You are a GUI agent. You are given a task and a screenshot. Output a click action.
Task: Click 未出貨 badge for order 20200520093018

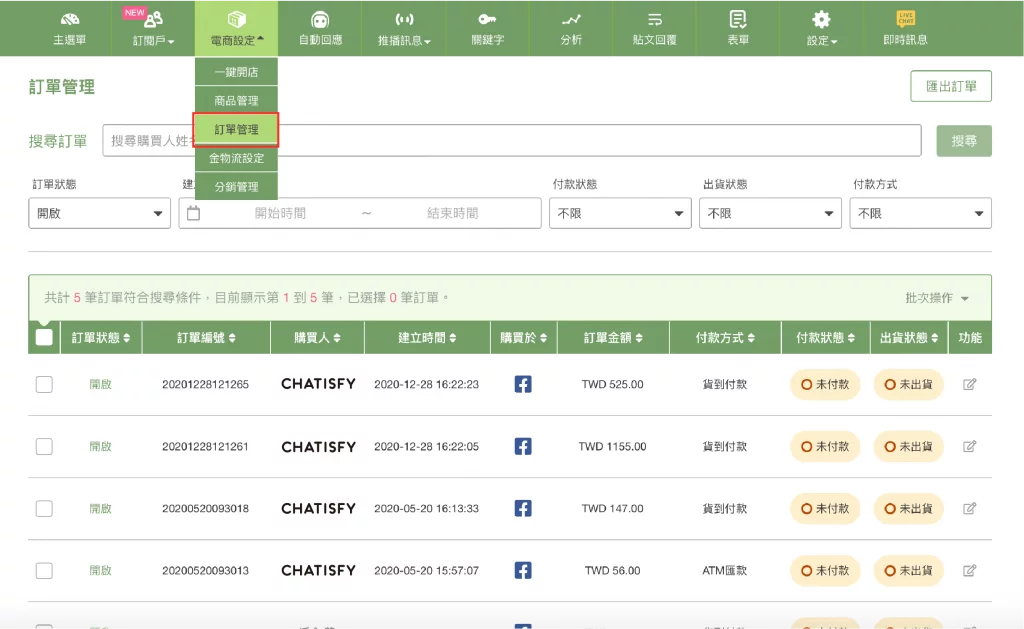click(x=908, y=509)
